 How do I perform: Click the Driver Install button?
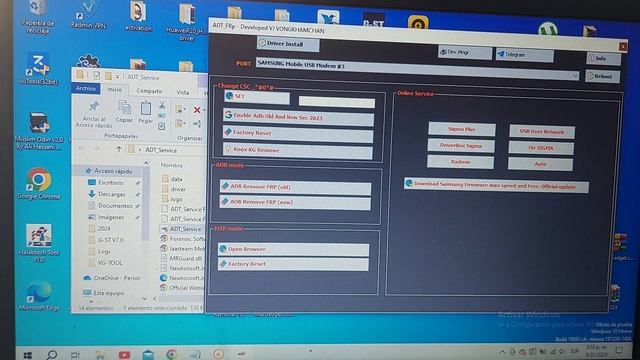click(x=288, y=44)
